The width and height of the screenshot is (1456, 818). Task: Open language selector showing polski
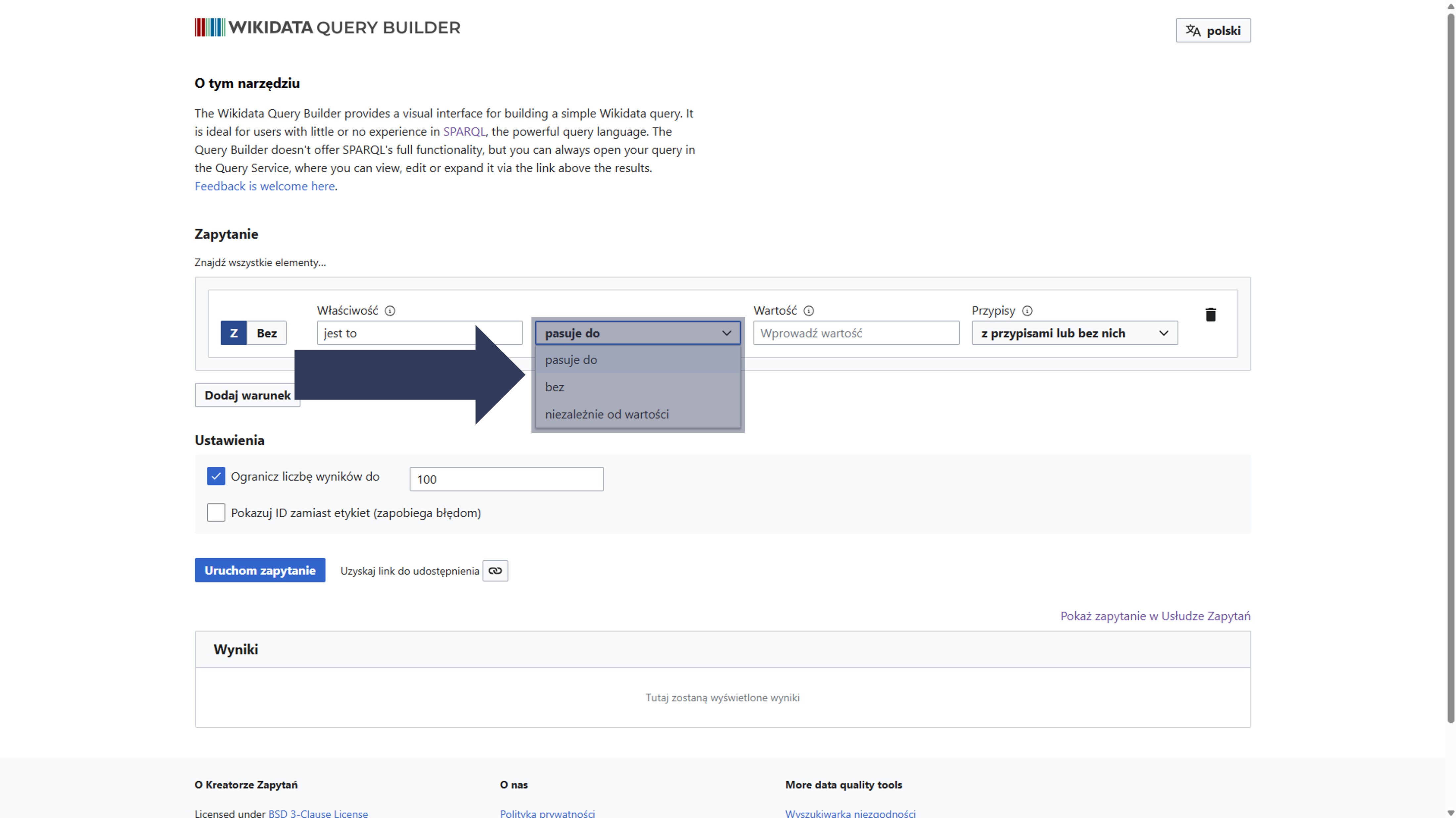tap(1213, 30)
